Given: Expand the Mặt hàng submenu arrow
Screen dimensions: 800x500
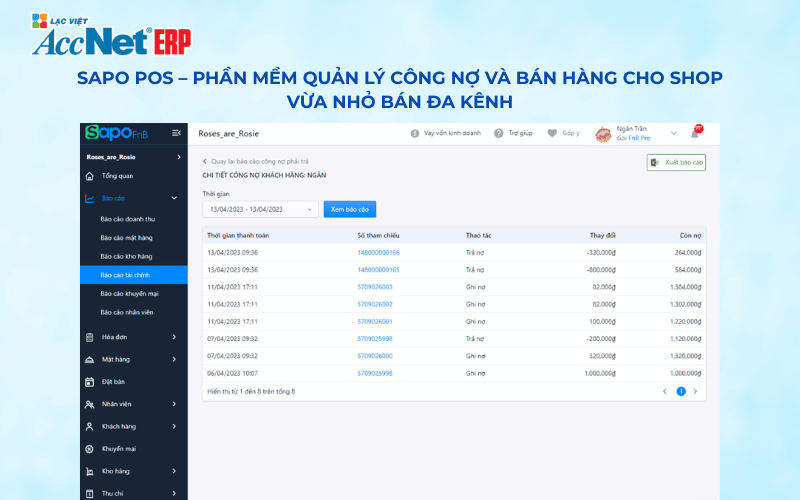Looking at the screenshot, I should tap(174, 359).
